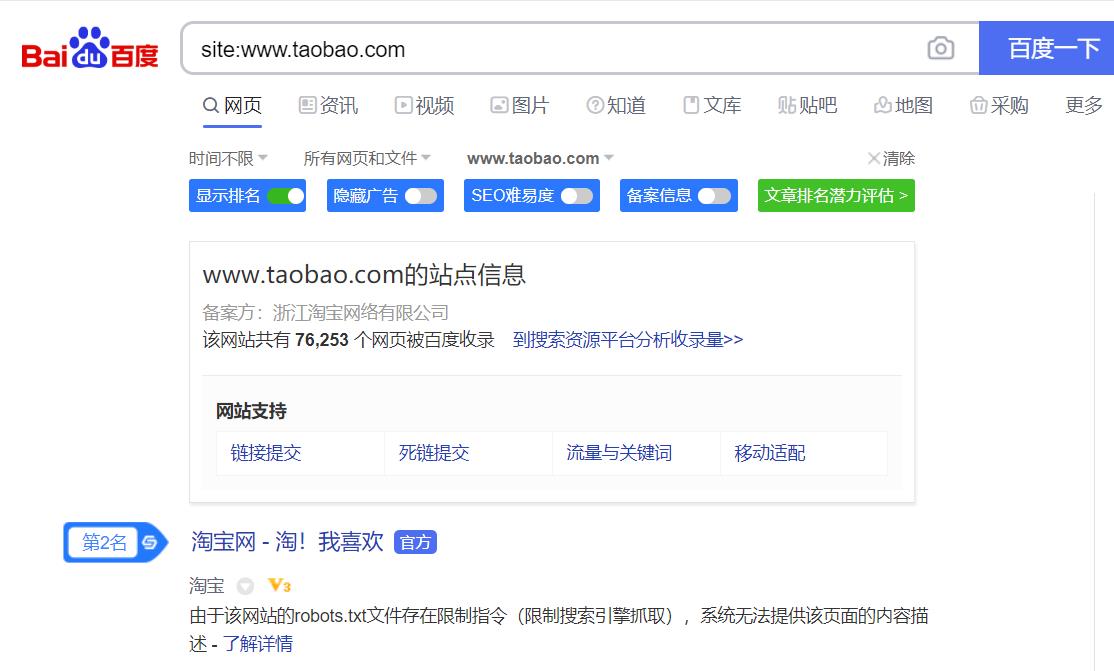Image resolution: width=1114 pixels, height=671 pixels.
Task: Switch to the 视频 tab
Action: [424, 106]
